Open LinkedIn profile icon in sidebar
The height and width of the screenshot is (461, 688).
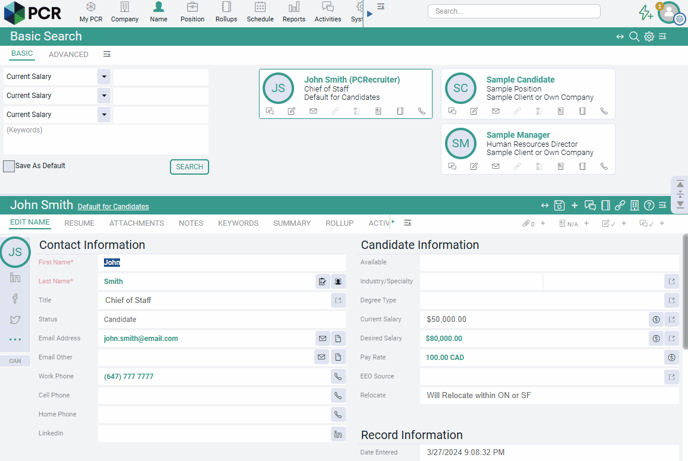[x=15, y=278]
